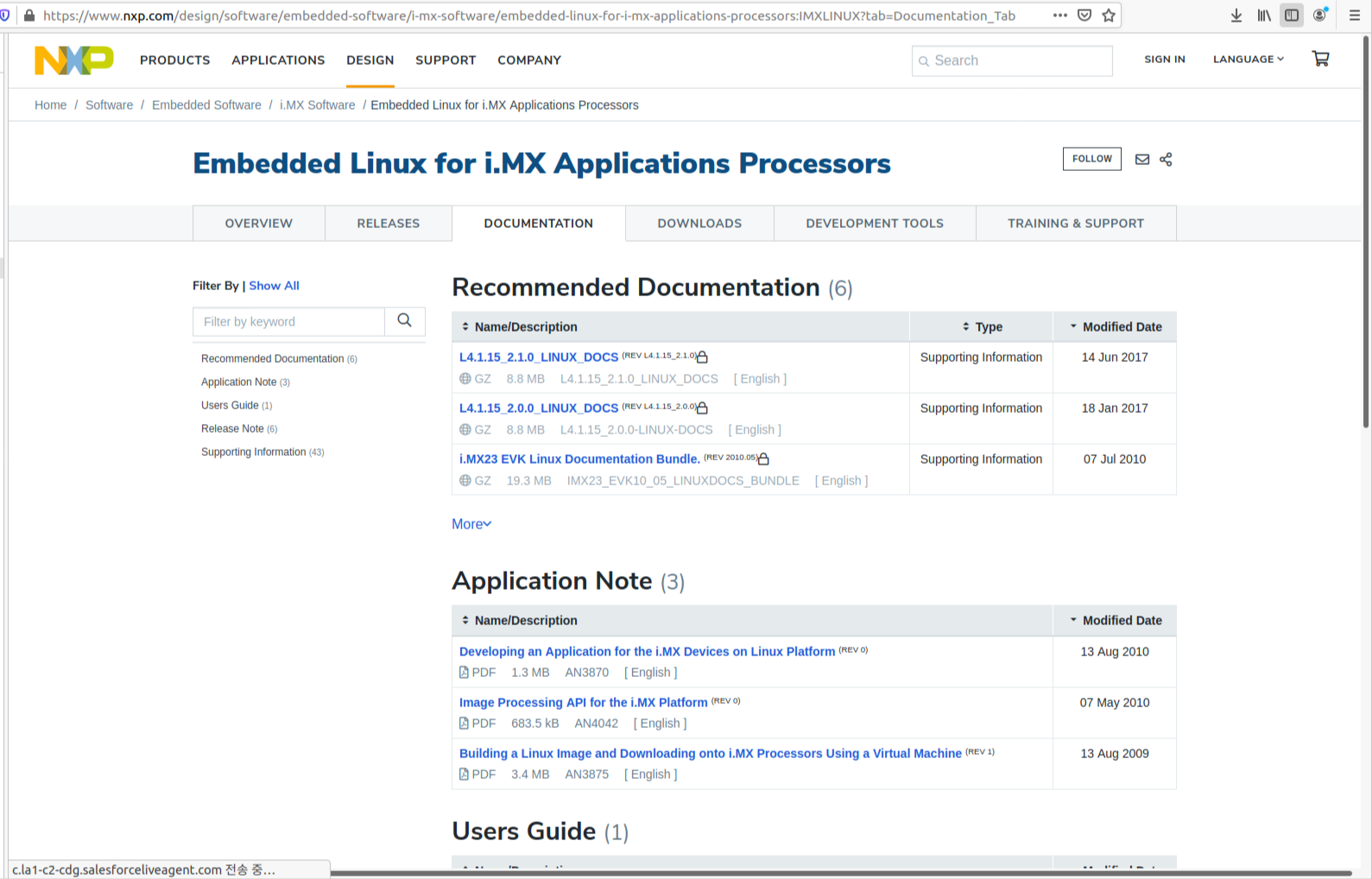Open the browser library icon
The height and width of the screenshot is (879, 1372).
pyautogui.click(x=1264, y=16)
